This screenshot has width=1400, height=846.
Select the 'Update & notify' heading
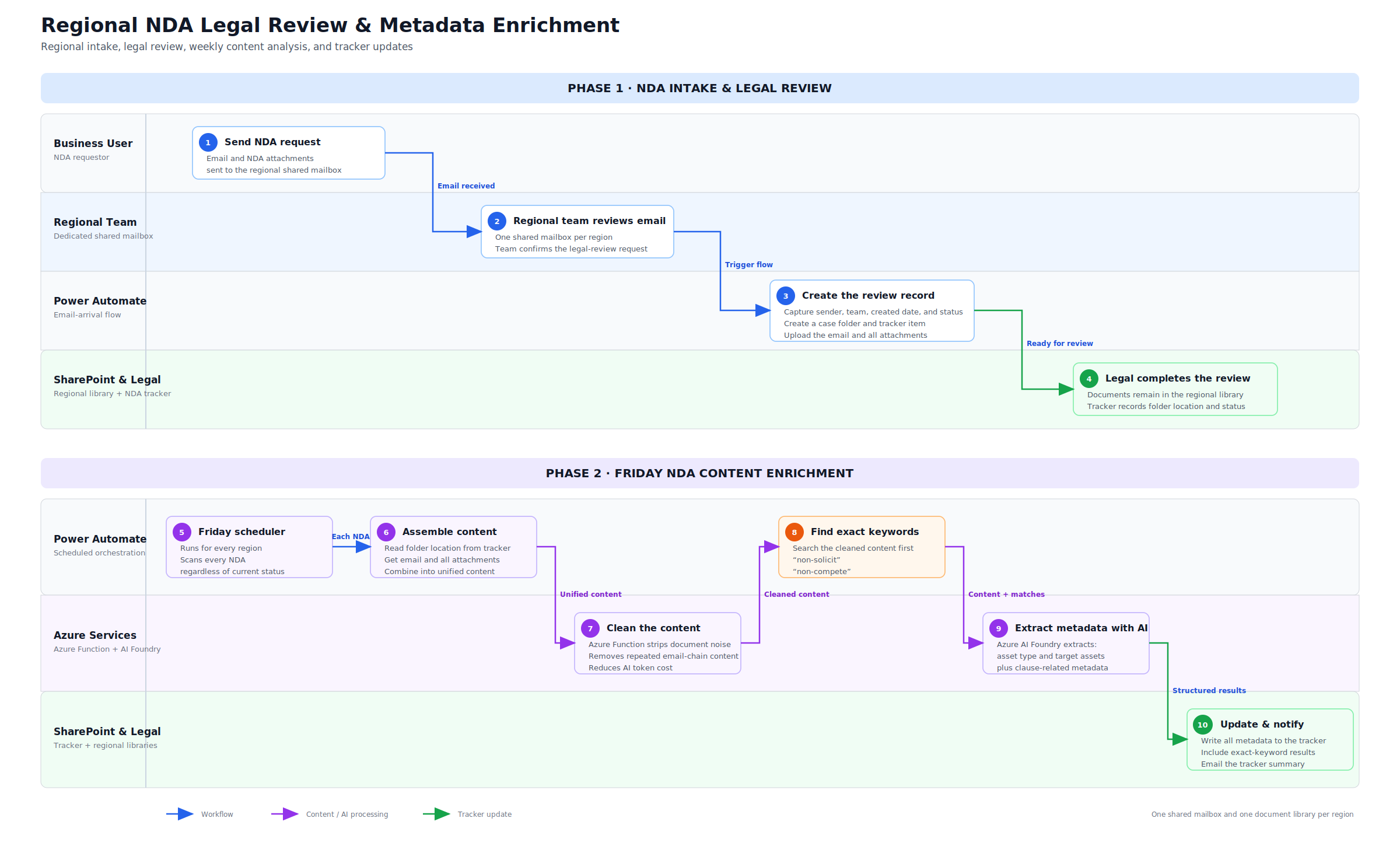[x=1262, y=724]
